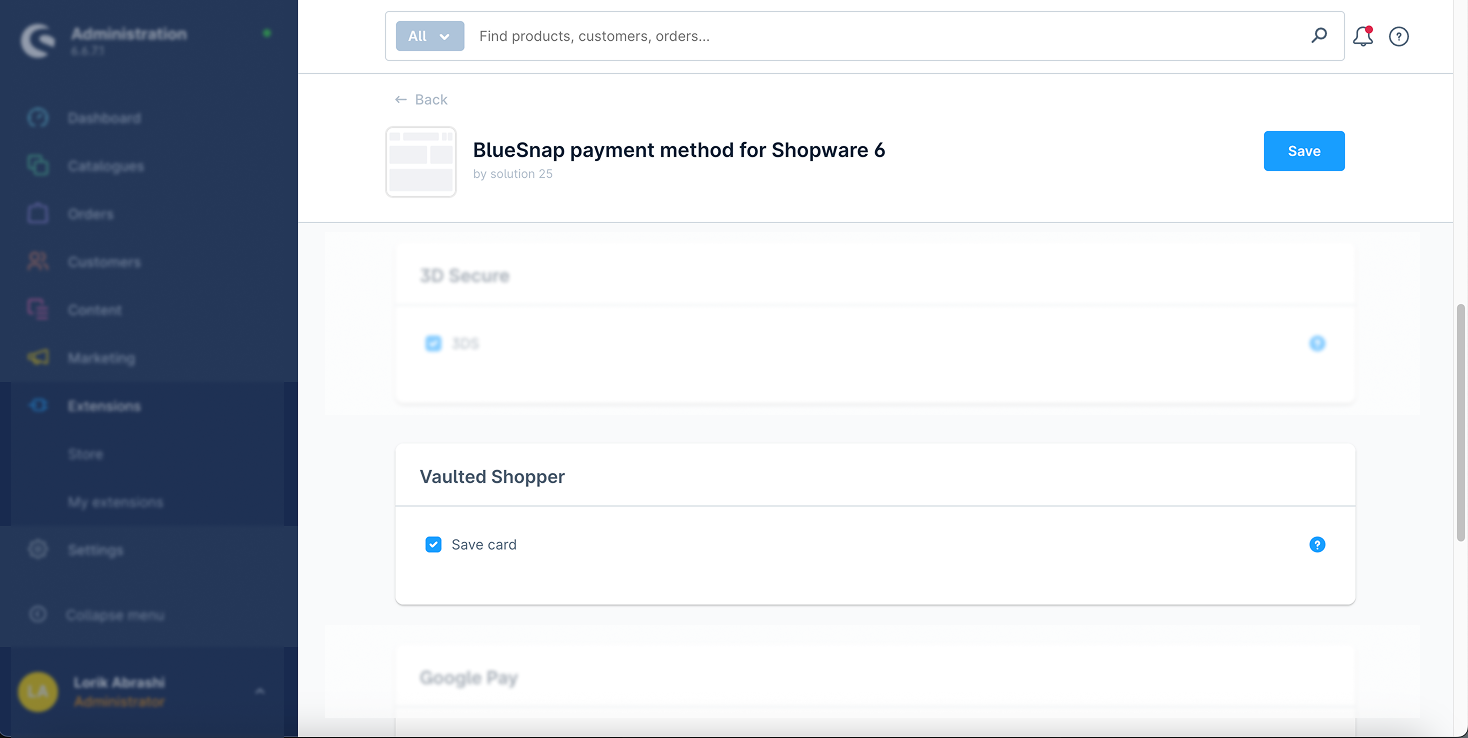Open My extensions submenu item
This screenshot has height=738, width=1468.
115,502
